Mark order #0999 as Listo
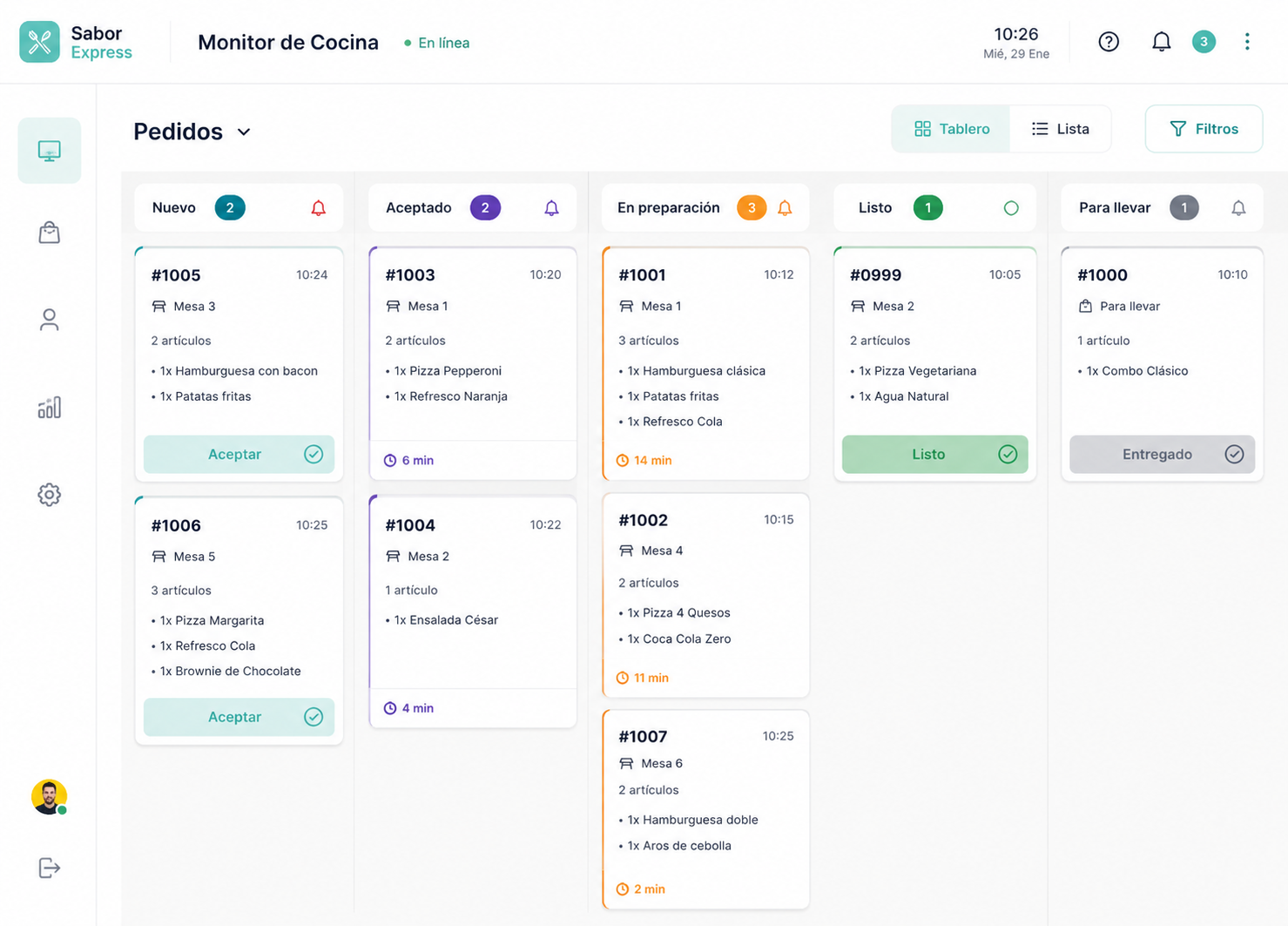 (934, 454)
